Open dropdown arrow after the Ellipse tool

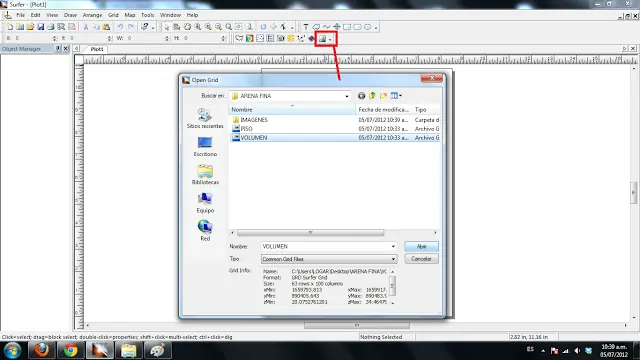pyautogui.click(x=376, y=27)
